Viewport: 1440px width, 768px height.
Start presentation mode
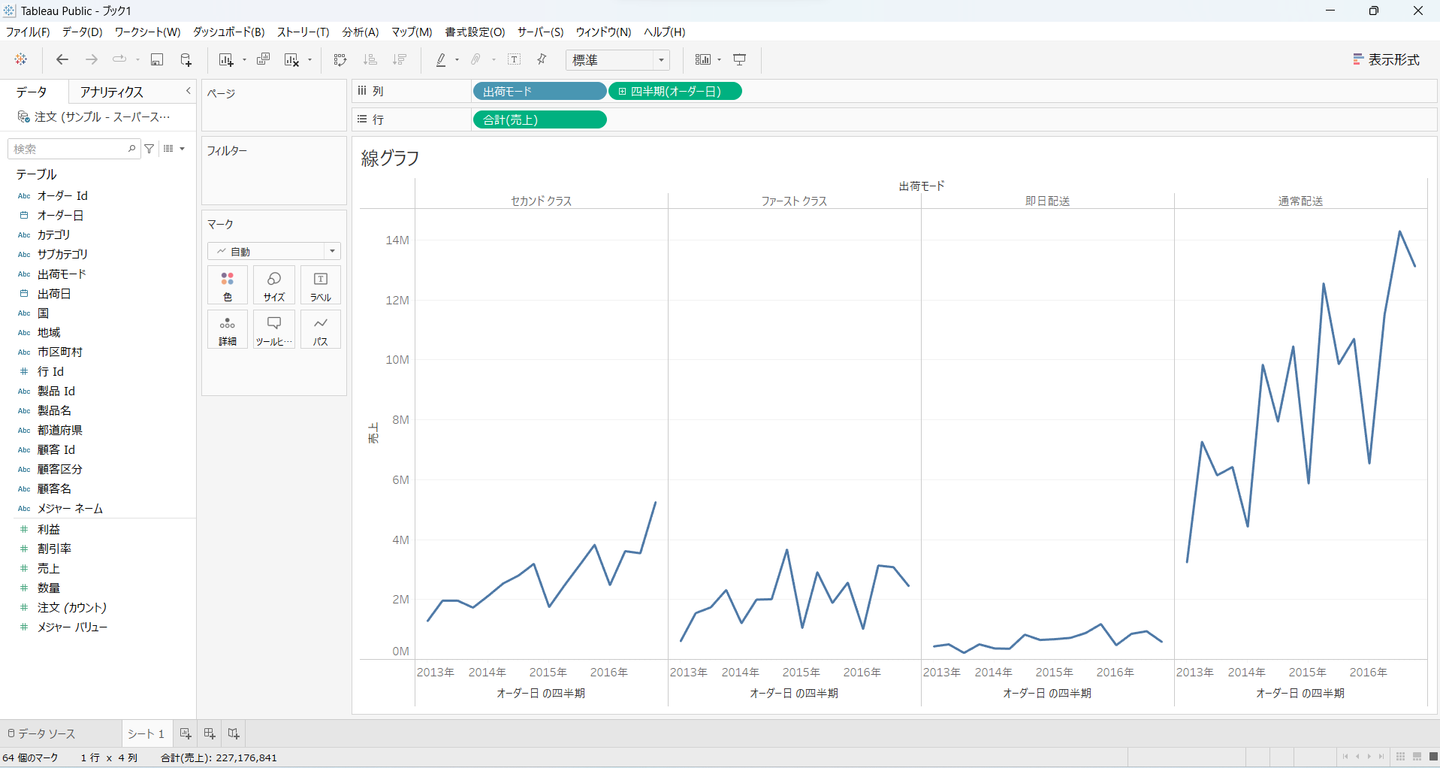pyautogui.click(x=740, y=60)
